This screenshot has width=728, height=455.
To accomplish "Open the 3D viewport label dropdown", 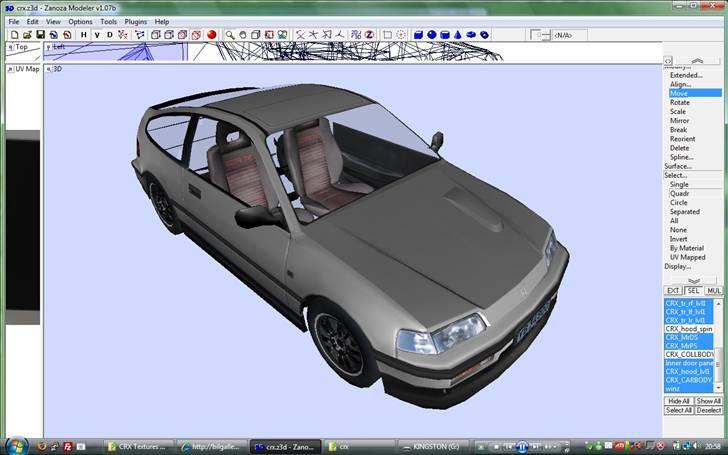I will (x=48, y=70).
